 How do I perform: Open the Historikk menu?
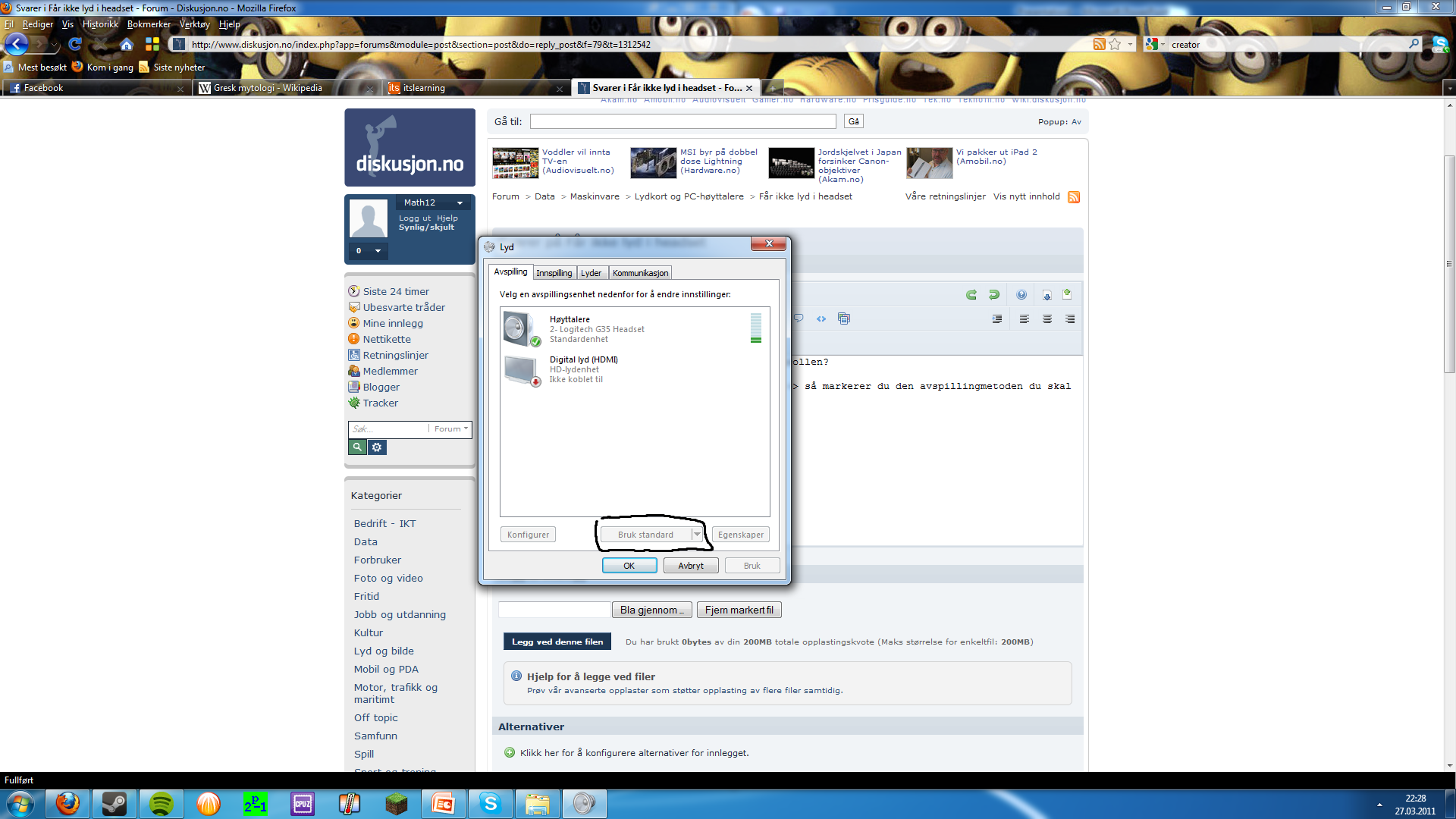click(100, 24)
